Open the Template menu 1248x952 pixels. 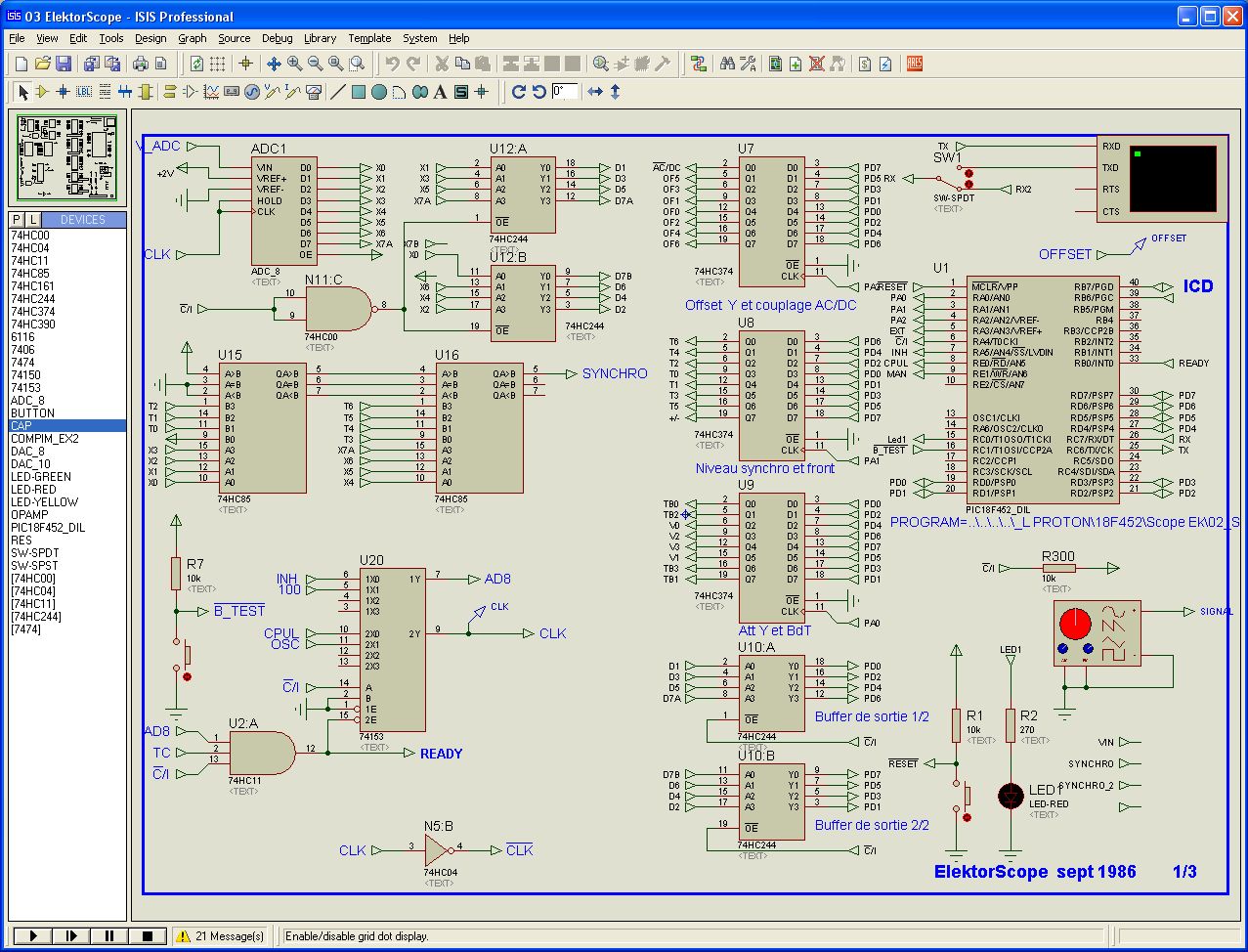(369, 38)
